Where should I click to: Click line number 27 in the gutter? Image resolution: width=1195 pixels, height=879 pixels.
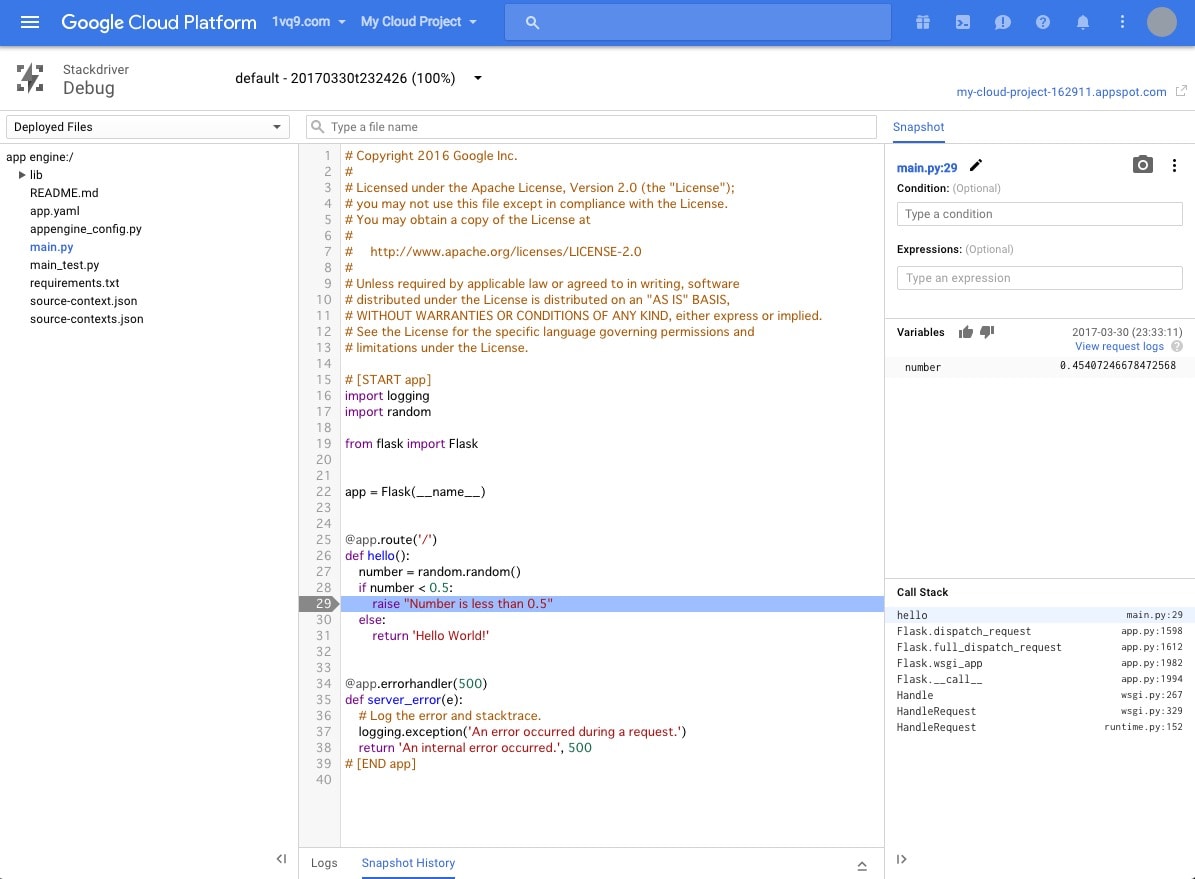pyautogui.click(x=324, y=572)
